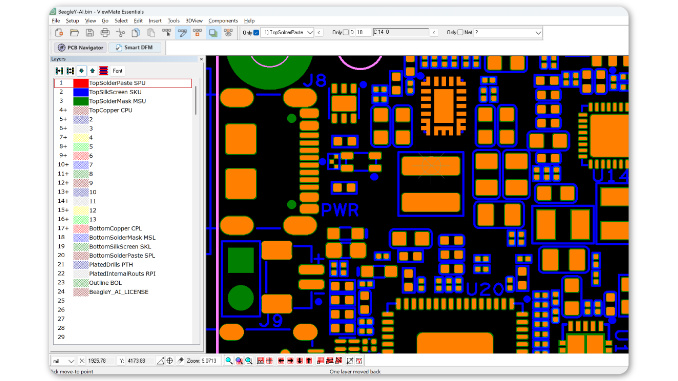Screen dimensions: 678x381
Task: Click the red TopSolderPaste color swatch
Action: 81,83
